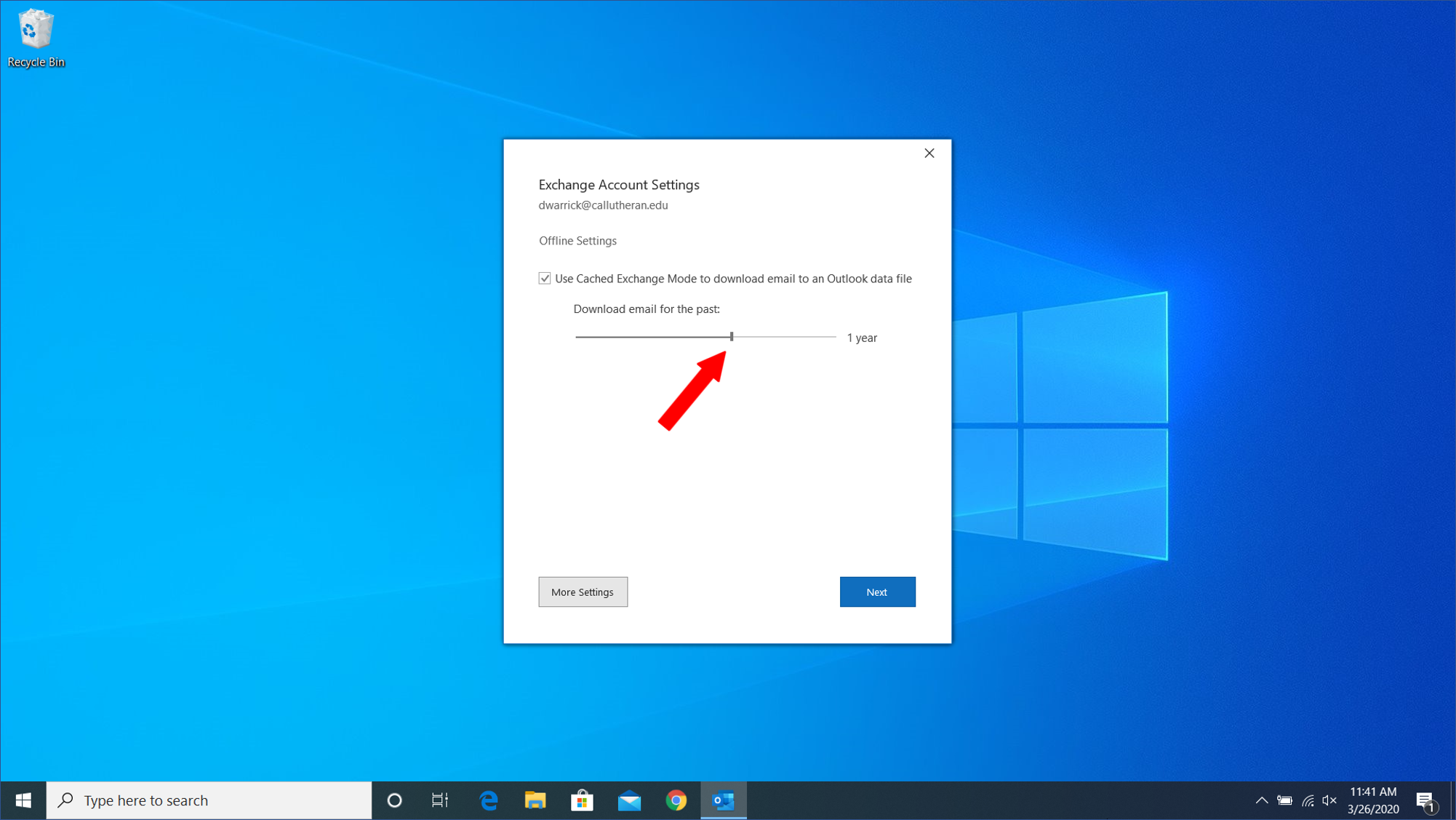Launch Microsoft Store from the taskbar
1456x820 pixels.
coord(582,800)
